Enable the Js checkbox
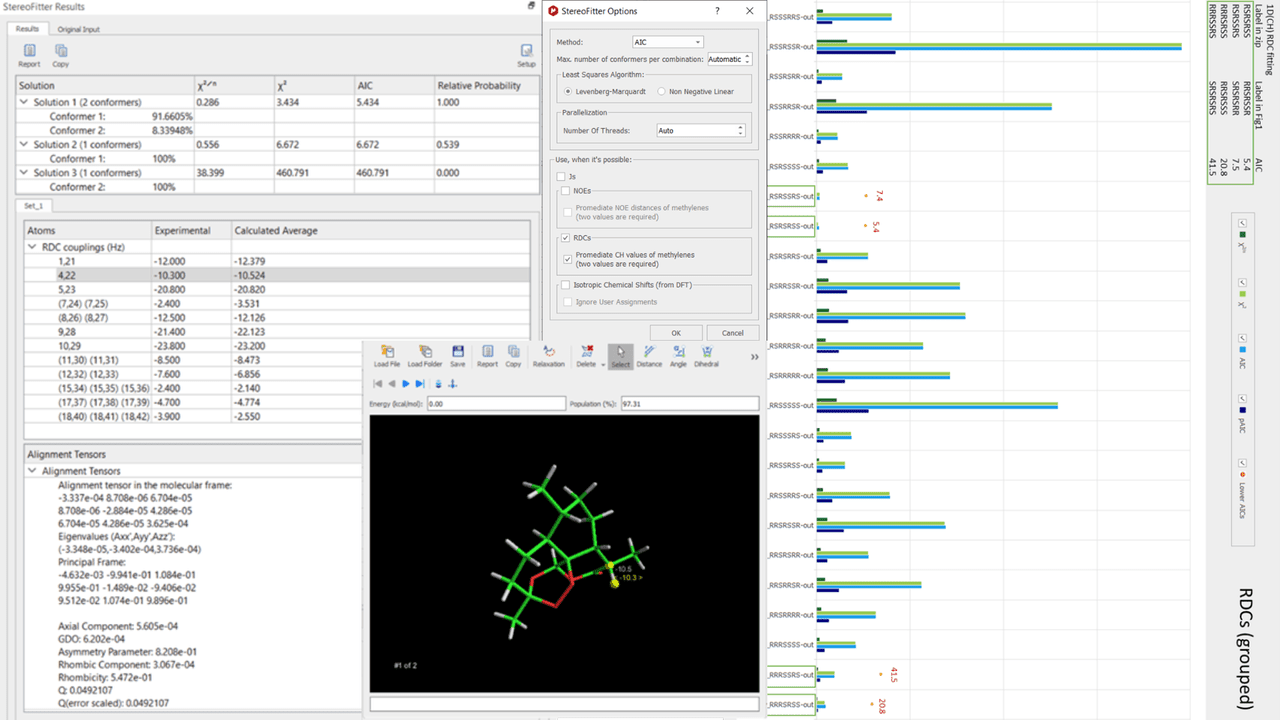1280x720 pixels. pyautogui.click(x=561, y=176)
